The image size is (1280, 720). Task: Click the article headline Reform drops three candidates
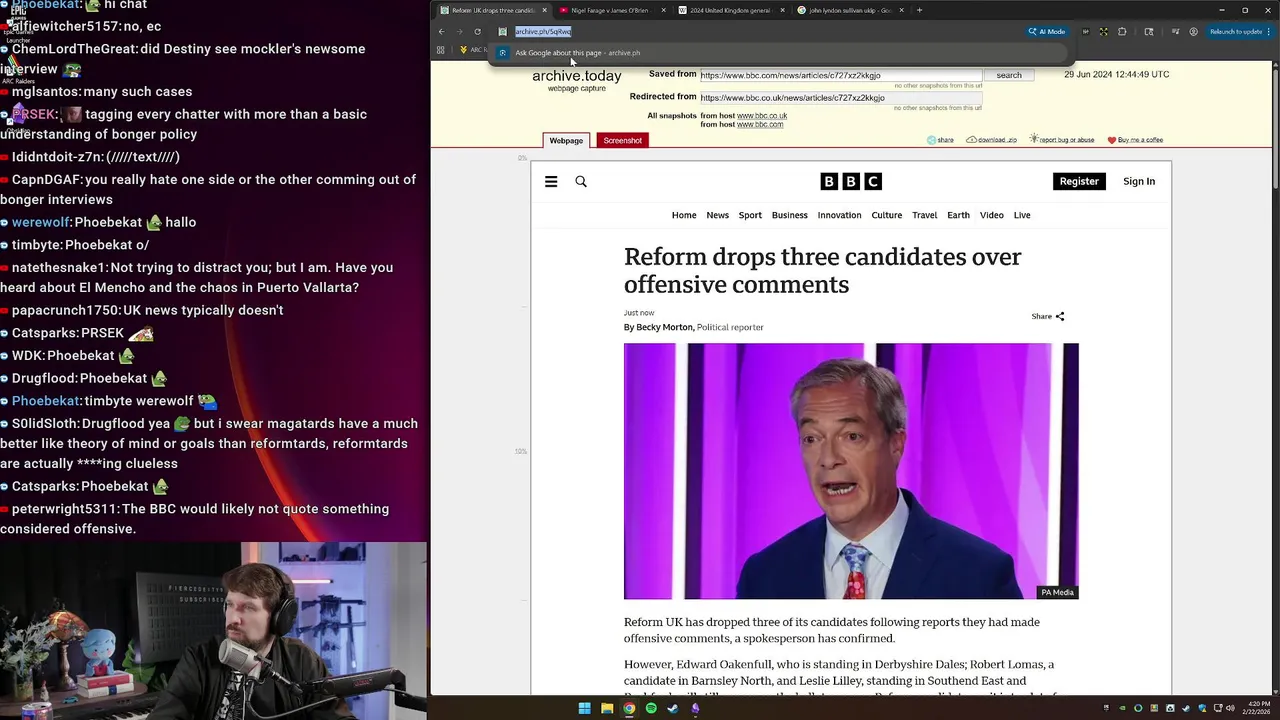822,270
